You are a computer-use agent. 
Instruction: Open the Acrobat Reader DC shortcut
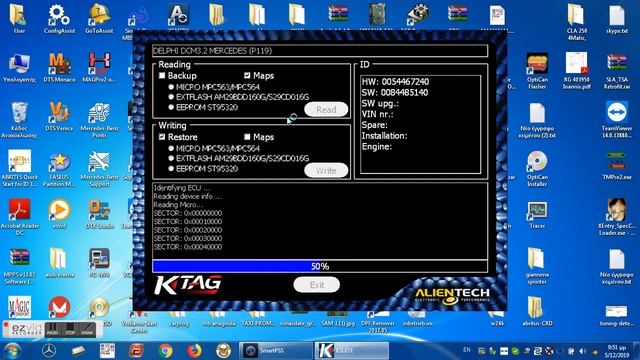(x=19, y=217)
